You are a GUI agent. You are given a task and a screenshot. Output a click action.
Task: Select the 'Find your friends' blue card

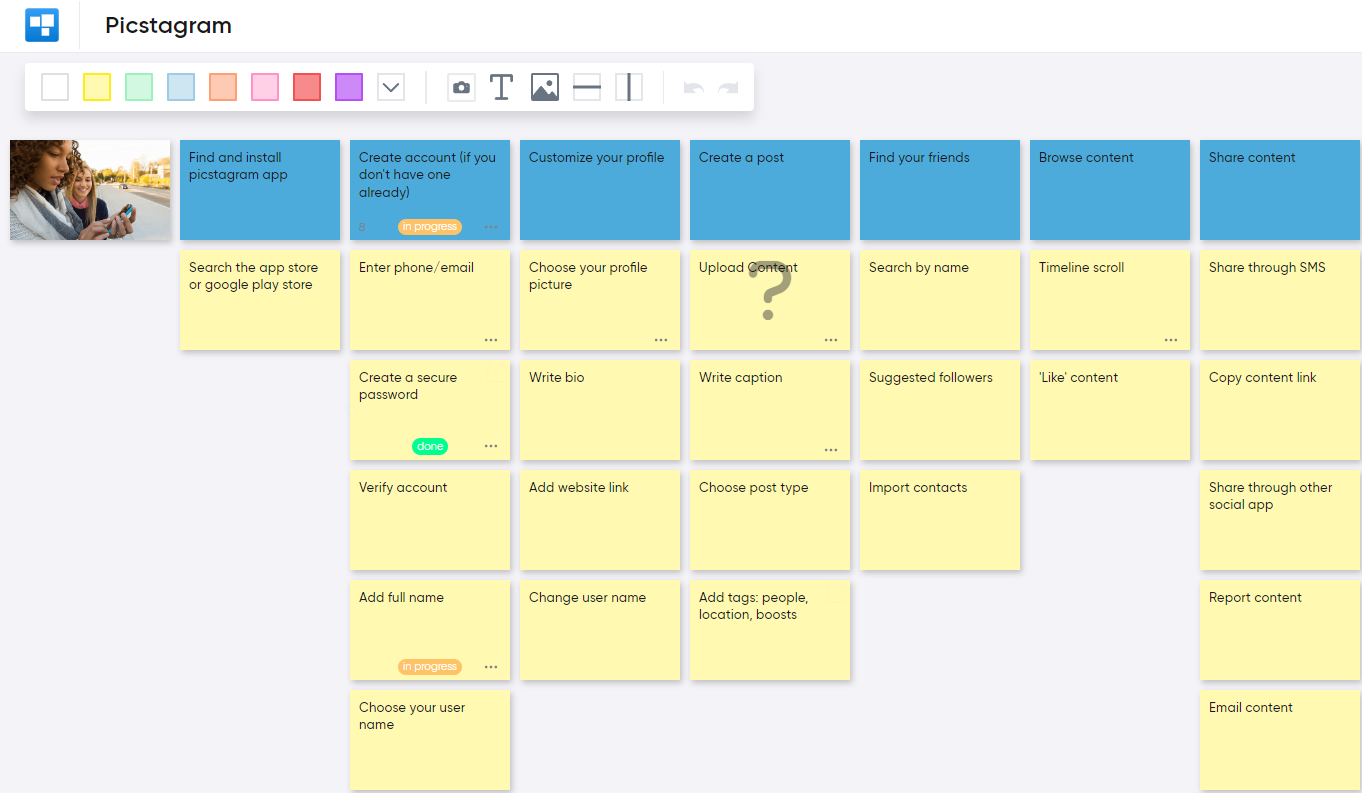tap(940, 190)
